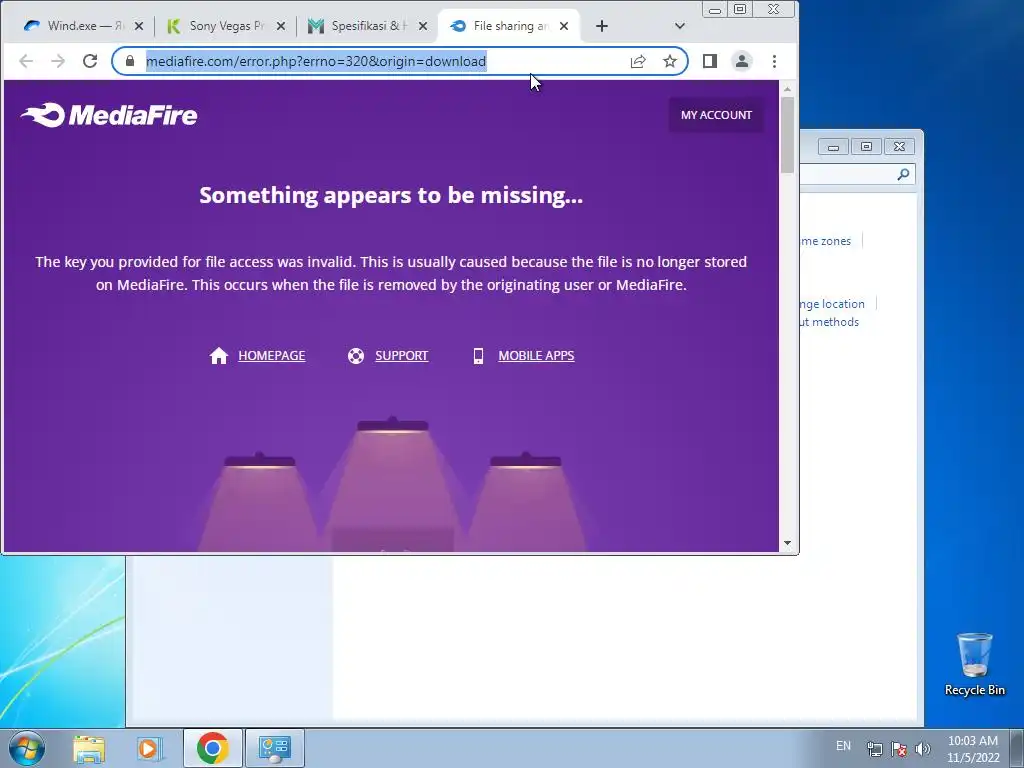Close the Spesifikasi tab

pyautogui.click(x=423, y=26)
